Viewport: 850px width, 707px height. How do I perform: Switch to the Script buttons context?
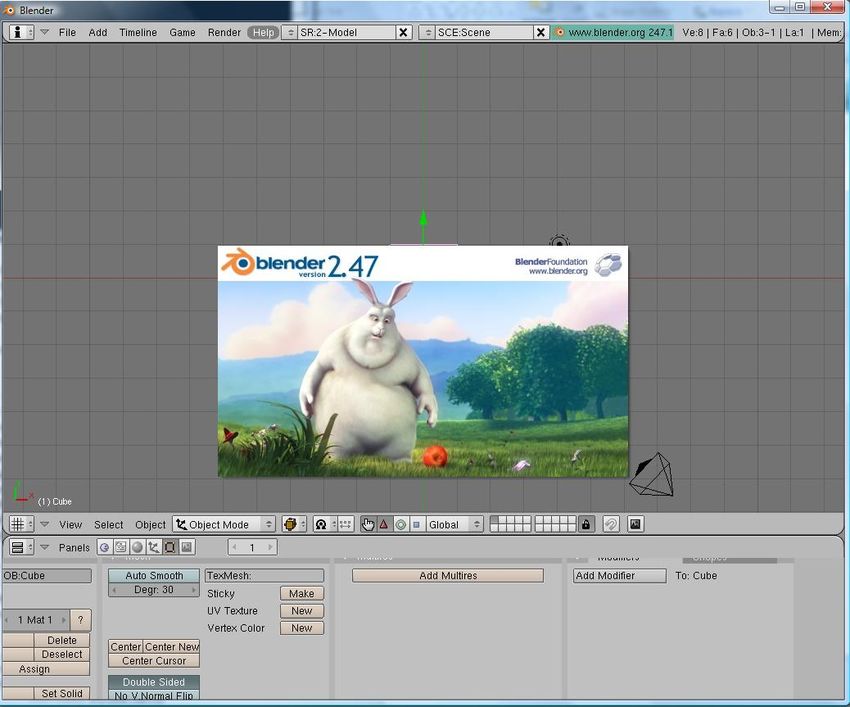coord(121,547)
